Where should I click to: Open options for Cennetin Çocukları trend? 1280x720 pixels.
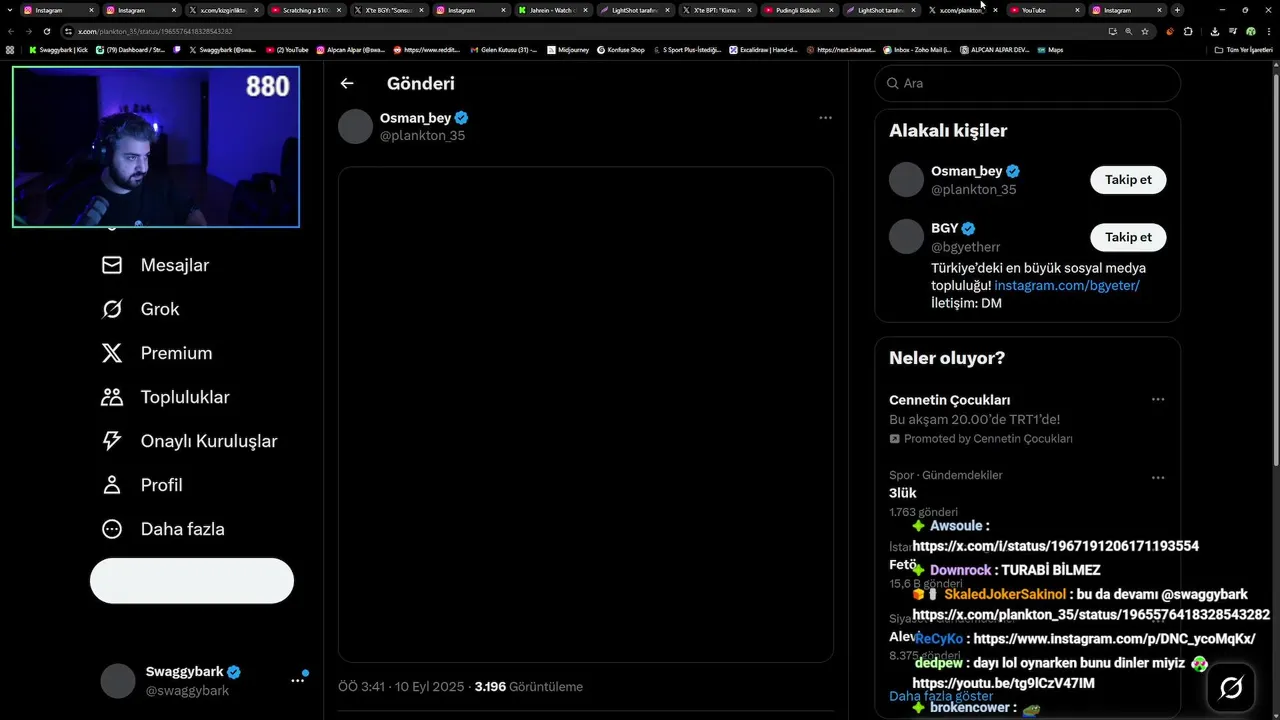pyautogui.click(x=1158, y=400)
